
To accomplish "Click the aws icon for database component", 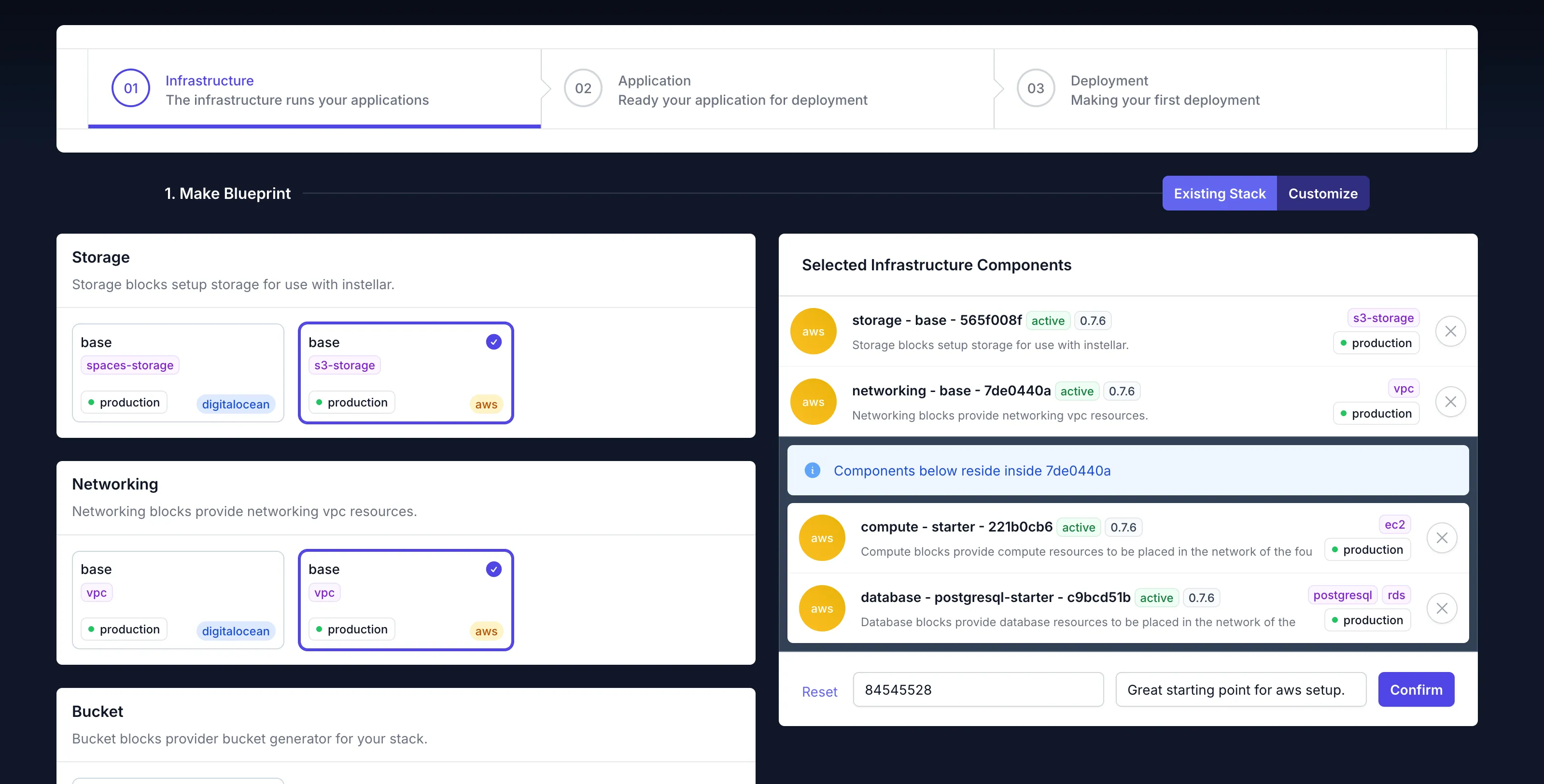I will coord(822,608).
